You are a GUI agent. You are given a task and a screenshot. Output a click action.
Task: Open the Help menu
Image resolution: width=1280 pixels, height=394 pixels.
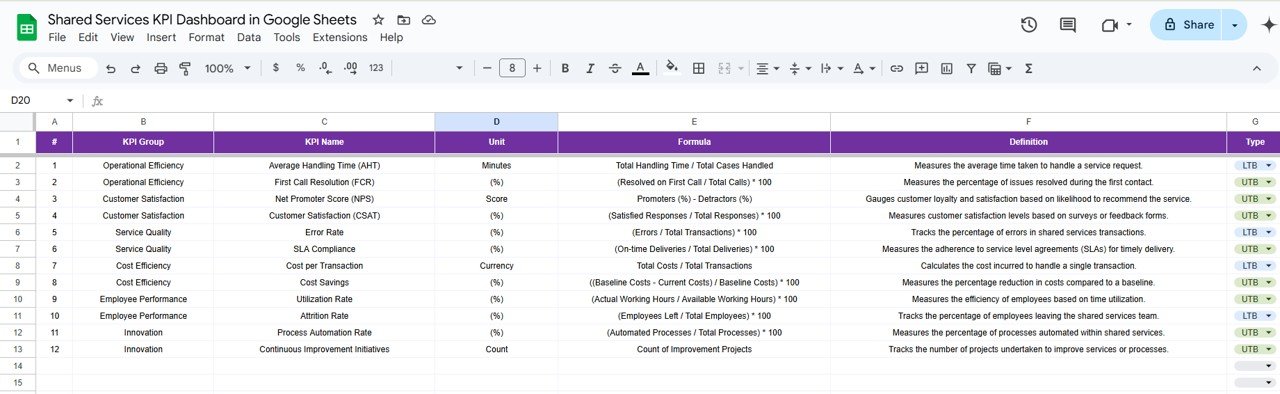tap(391, 37)
